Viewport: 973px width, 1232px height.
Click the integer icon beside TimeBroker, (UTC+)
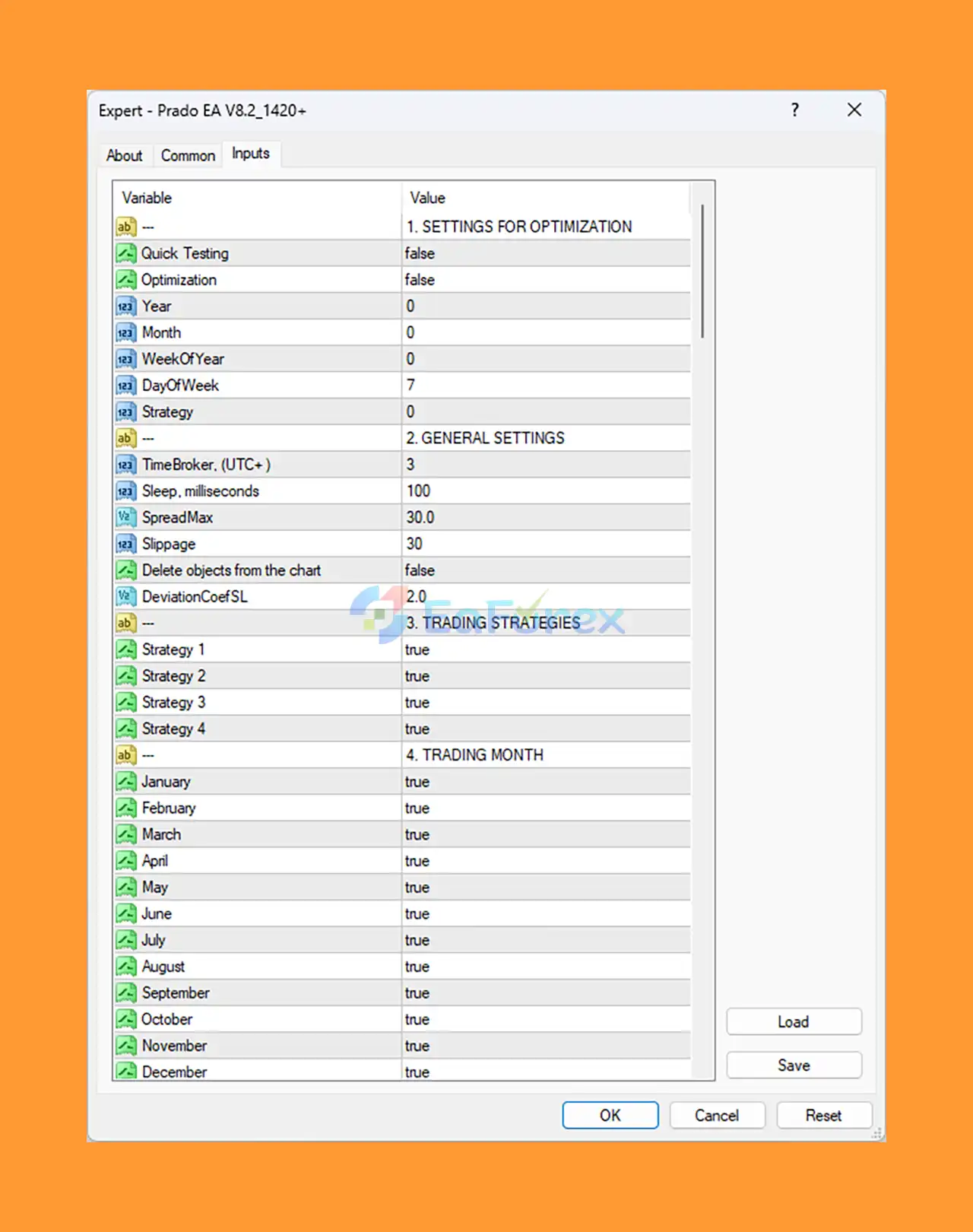click(125, 465)
